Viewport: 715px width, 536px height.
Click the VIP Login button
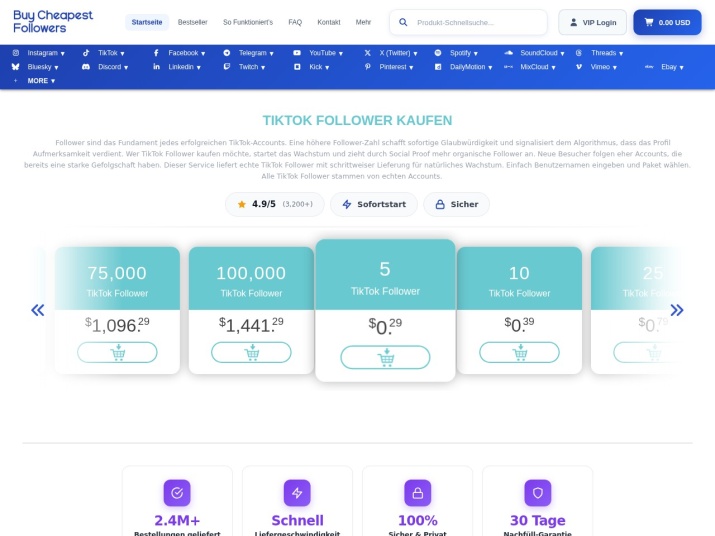(592, 22)
